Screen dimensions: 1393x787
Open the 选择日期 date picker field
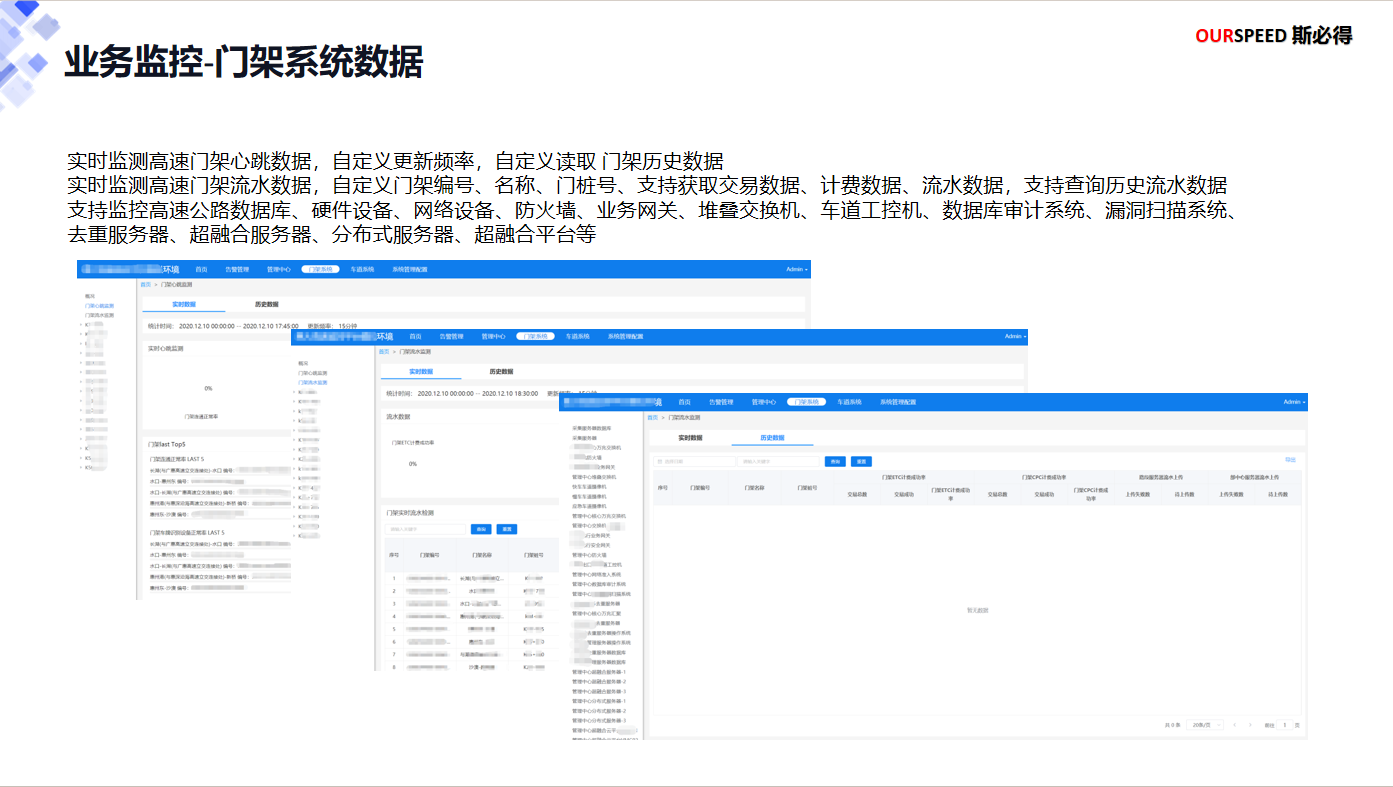click(x=693, y=461)
